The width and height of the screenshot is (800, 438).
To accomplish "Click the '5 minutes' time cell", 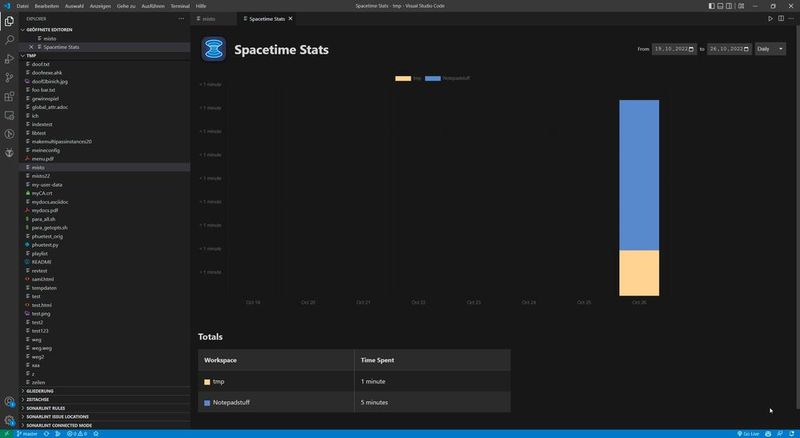I will (x=432, y=402).
